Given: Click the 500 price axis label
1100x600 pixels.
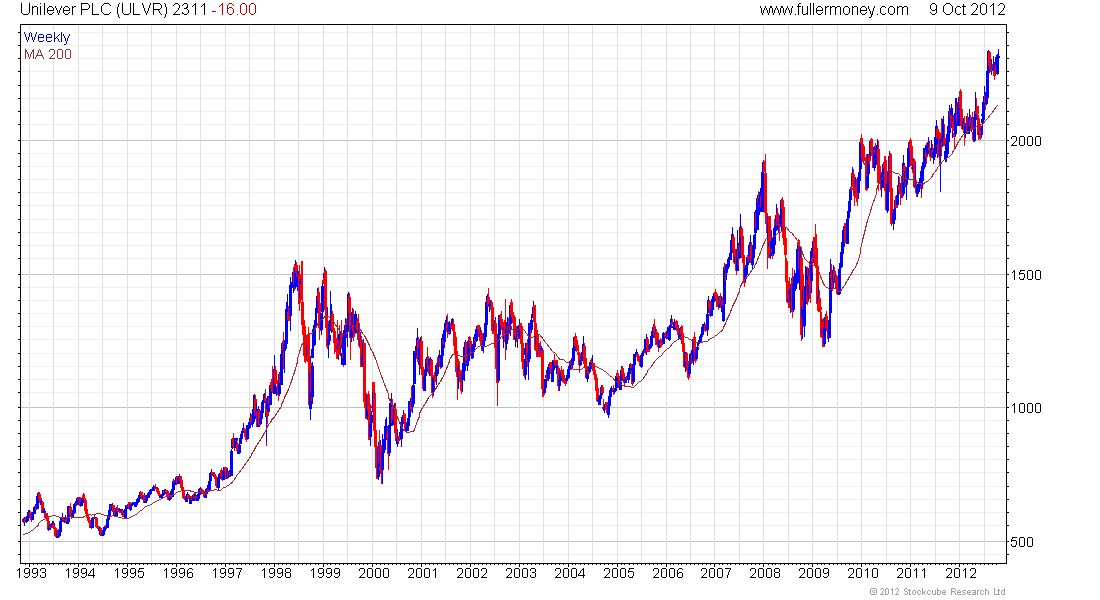Looking at the screenshot, I should [x=1022, y=542].
